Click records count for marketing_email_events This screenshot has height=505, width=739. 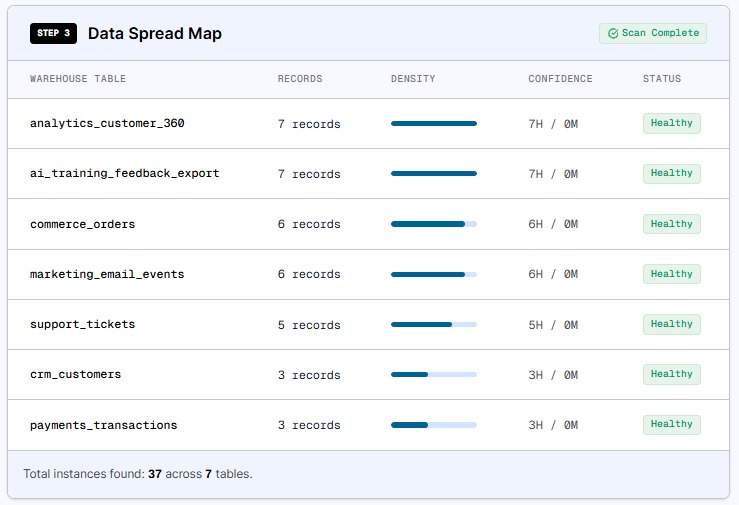point(309,274)
